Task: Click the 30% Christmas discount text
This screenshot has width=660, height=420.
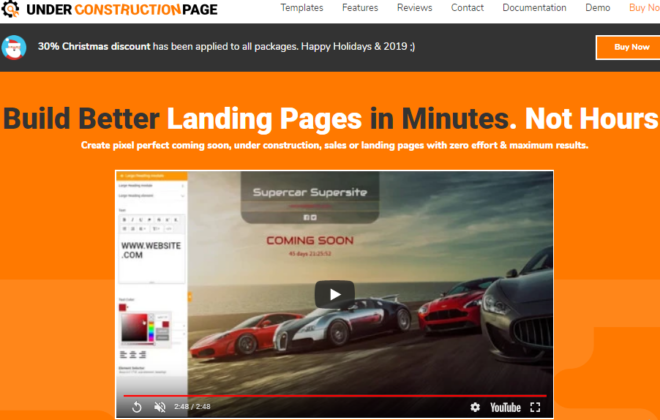Action: click(94, 46)
